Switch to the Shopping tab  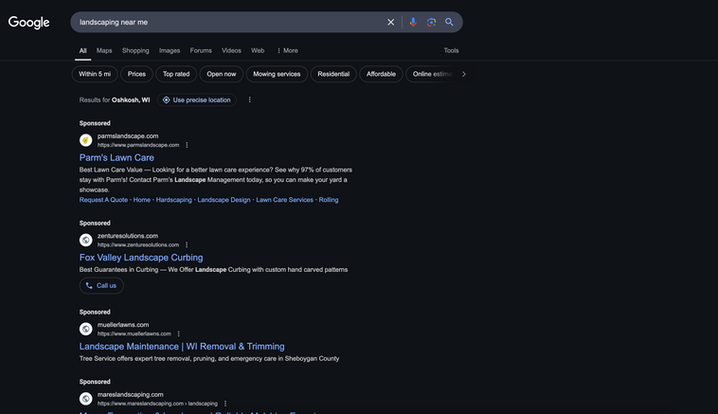pos(136,50)
